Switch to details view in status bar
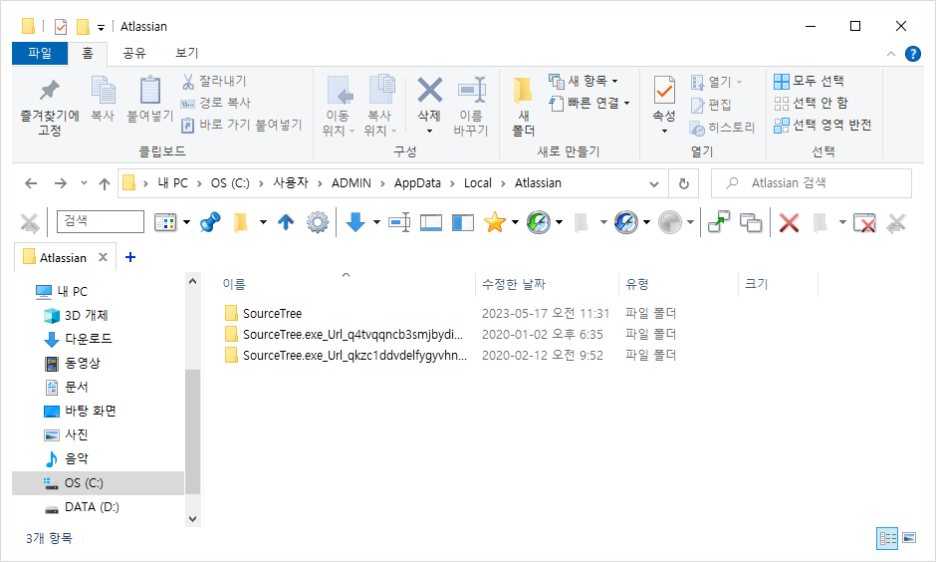 pyautogui.click(x=887, y=539)
